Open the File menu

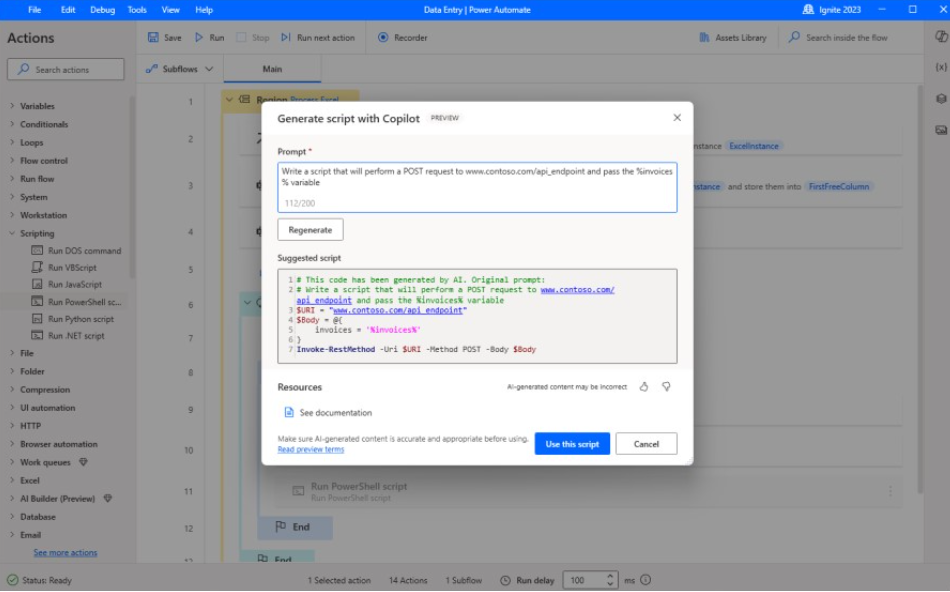pyautogui.click(x=35, y=10)
